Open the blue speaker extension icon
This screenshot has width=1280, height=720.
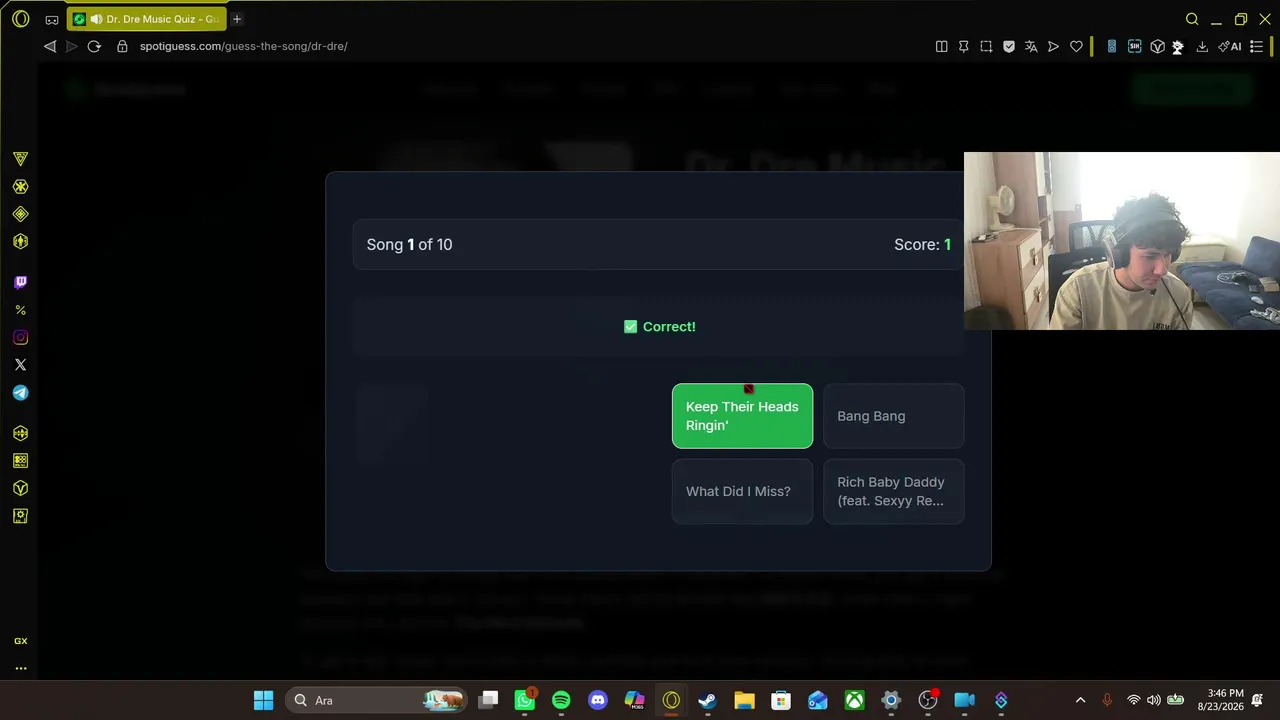pyautogui.click(x=1111, y=46)
